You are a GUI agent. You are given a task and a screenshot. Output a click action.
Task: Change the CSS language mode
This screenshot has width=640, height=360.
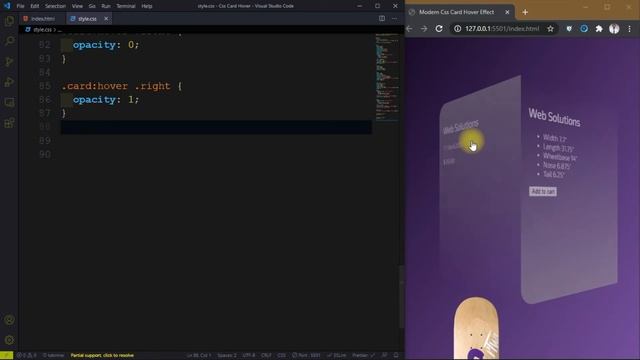(281, 356)
